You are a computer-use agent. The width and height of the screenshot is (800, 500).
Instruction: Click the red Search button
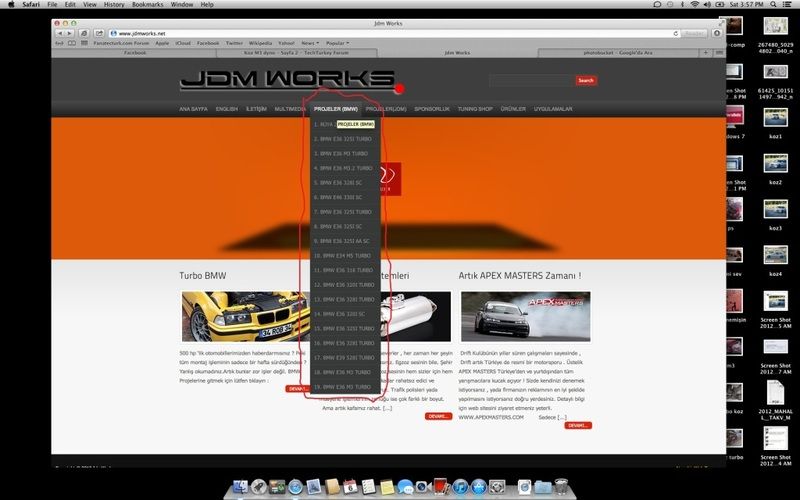[x=586, y=80]
